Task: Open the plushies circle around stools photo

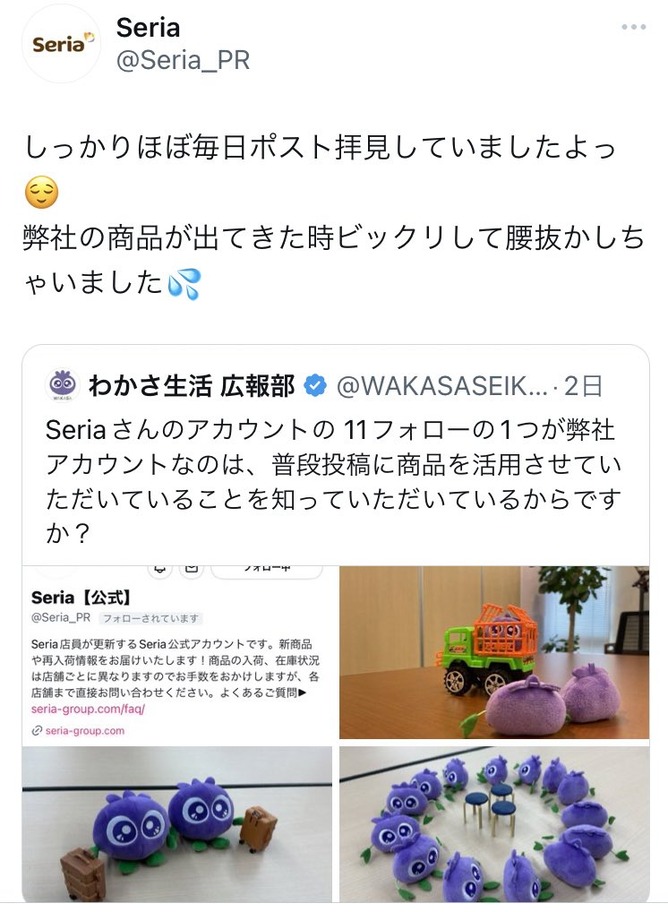Action: 494,825
